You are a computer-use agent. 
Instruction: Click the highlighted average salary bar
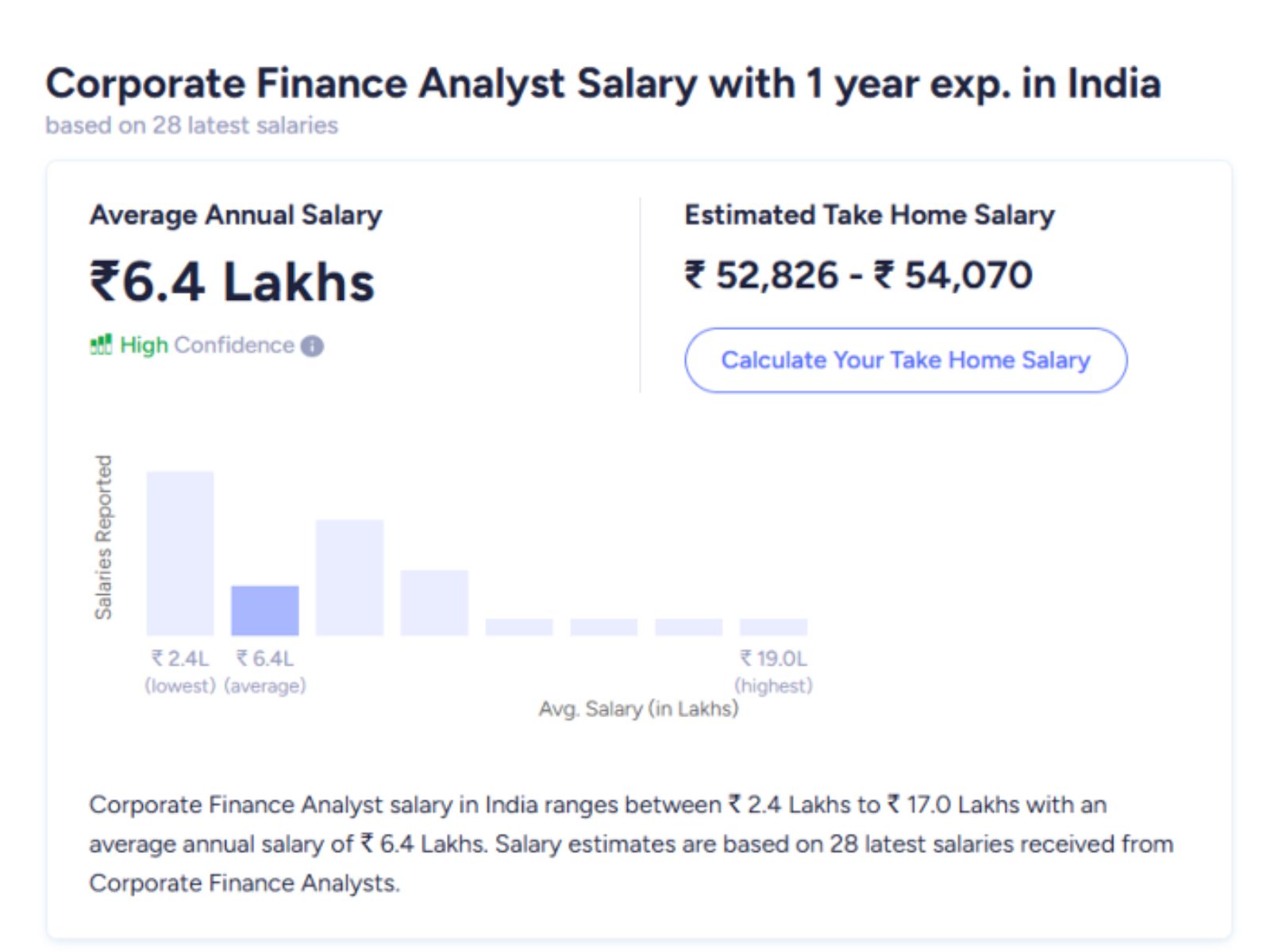pos(264,611)
